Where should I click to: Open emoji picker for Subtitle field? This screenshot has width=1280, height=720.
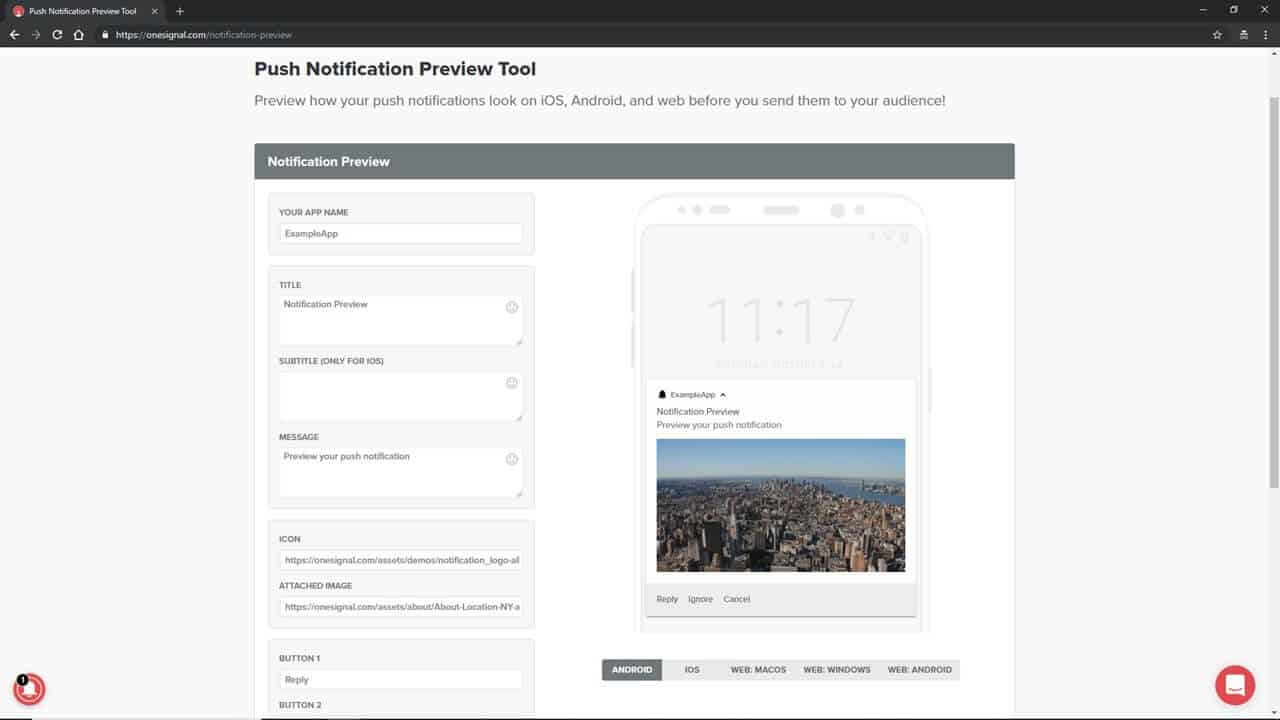pos(512,383)
